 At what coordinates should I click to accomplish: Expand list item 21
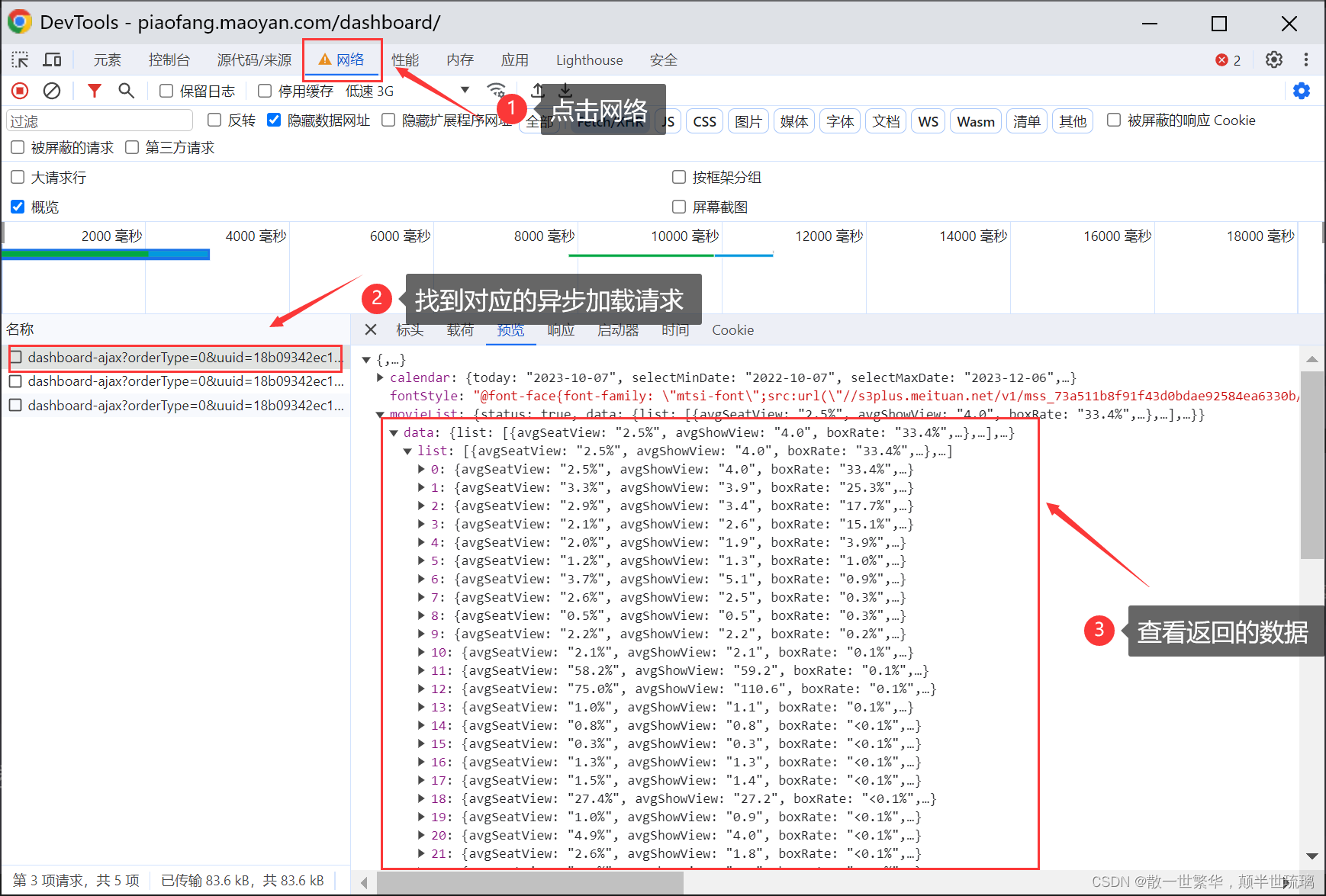pyautogui.click(x=421, y=853)
